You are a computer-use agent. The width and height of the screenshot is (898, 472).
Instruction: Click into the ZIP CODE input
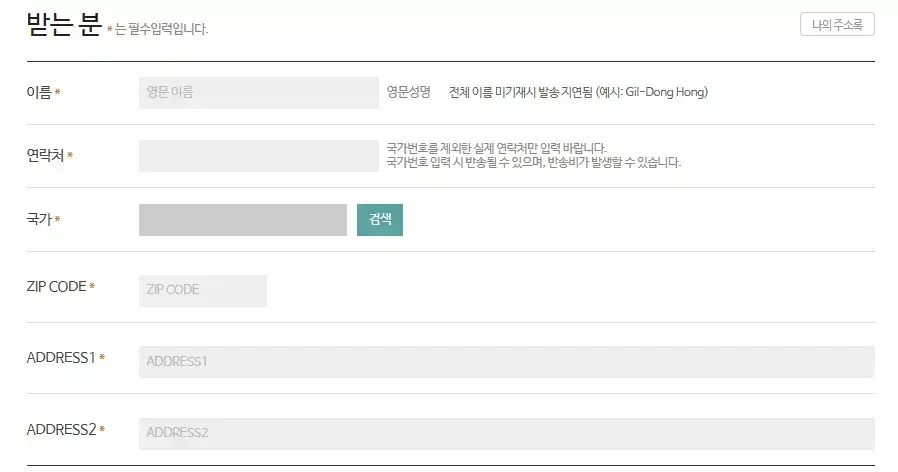coord(202,290)
